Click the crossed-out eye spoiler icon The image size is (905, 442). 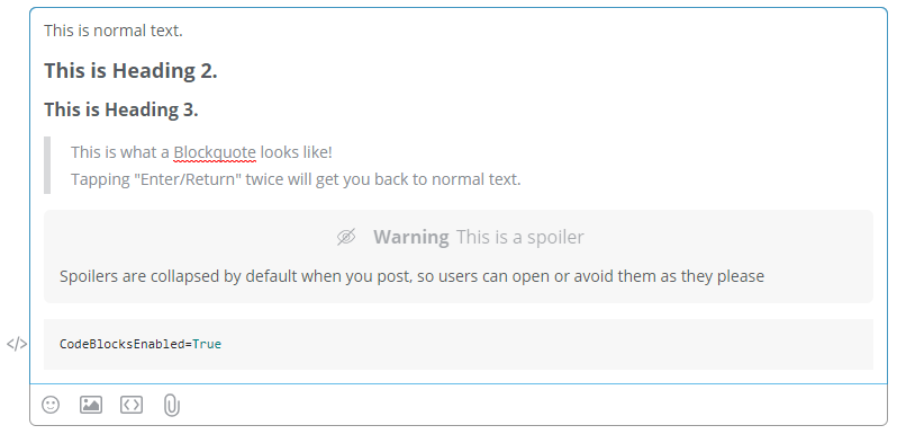point(347,237)
